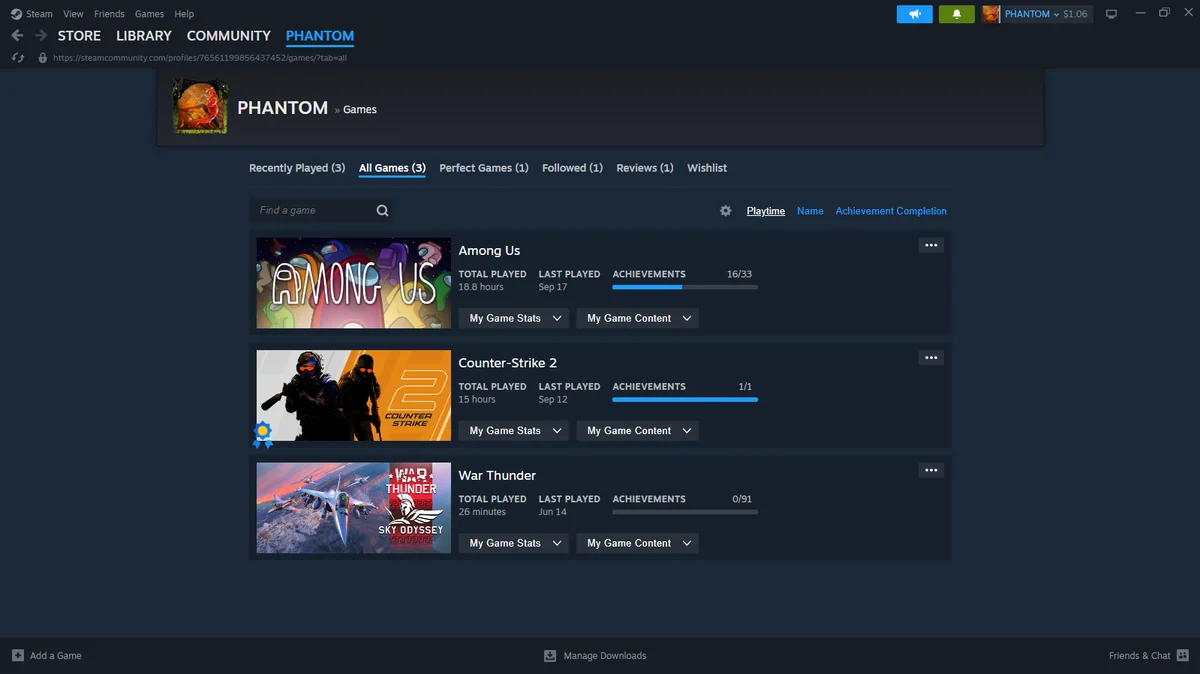Switch to Perfect Games (1) tab
Viewport: 1200px width, 674px height.
click(484, 168)
